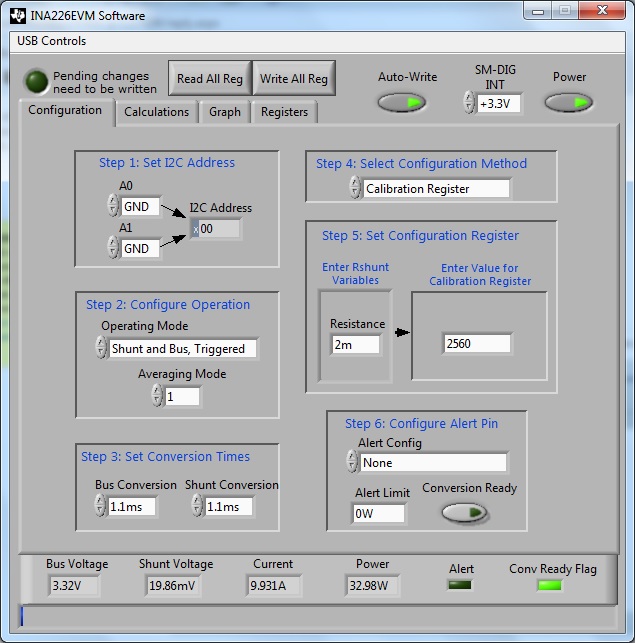Click the Bus Voltage 3.32V readout

[x=74, y=585]
